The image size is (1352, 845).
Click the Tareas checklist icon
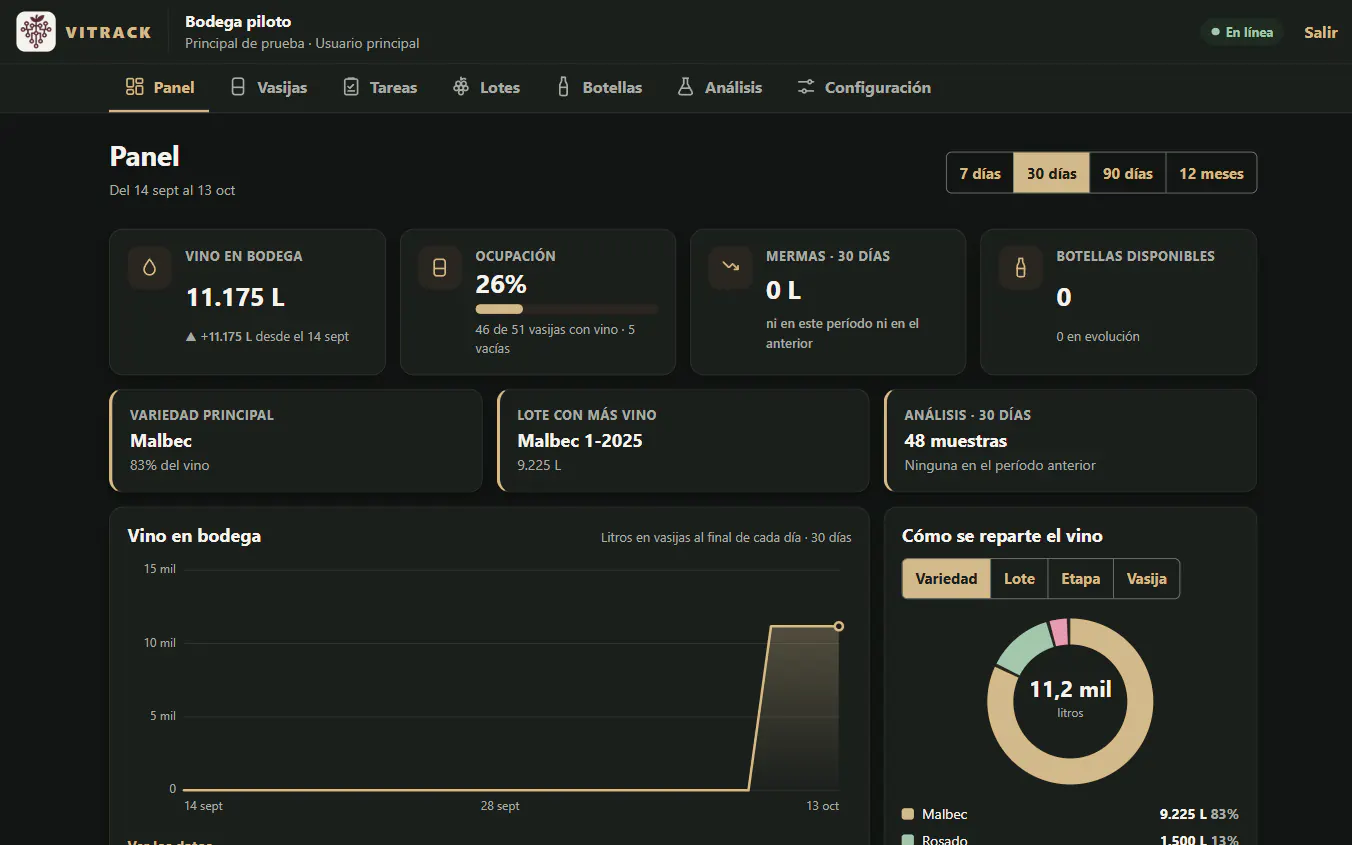click(x=351, y=87)
